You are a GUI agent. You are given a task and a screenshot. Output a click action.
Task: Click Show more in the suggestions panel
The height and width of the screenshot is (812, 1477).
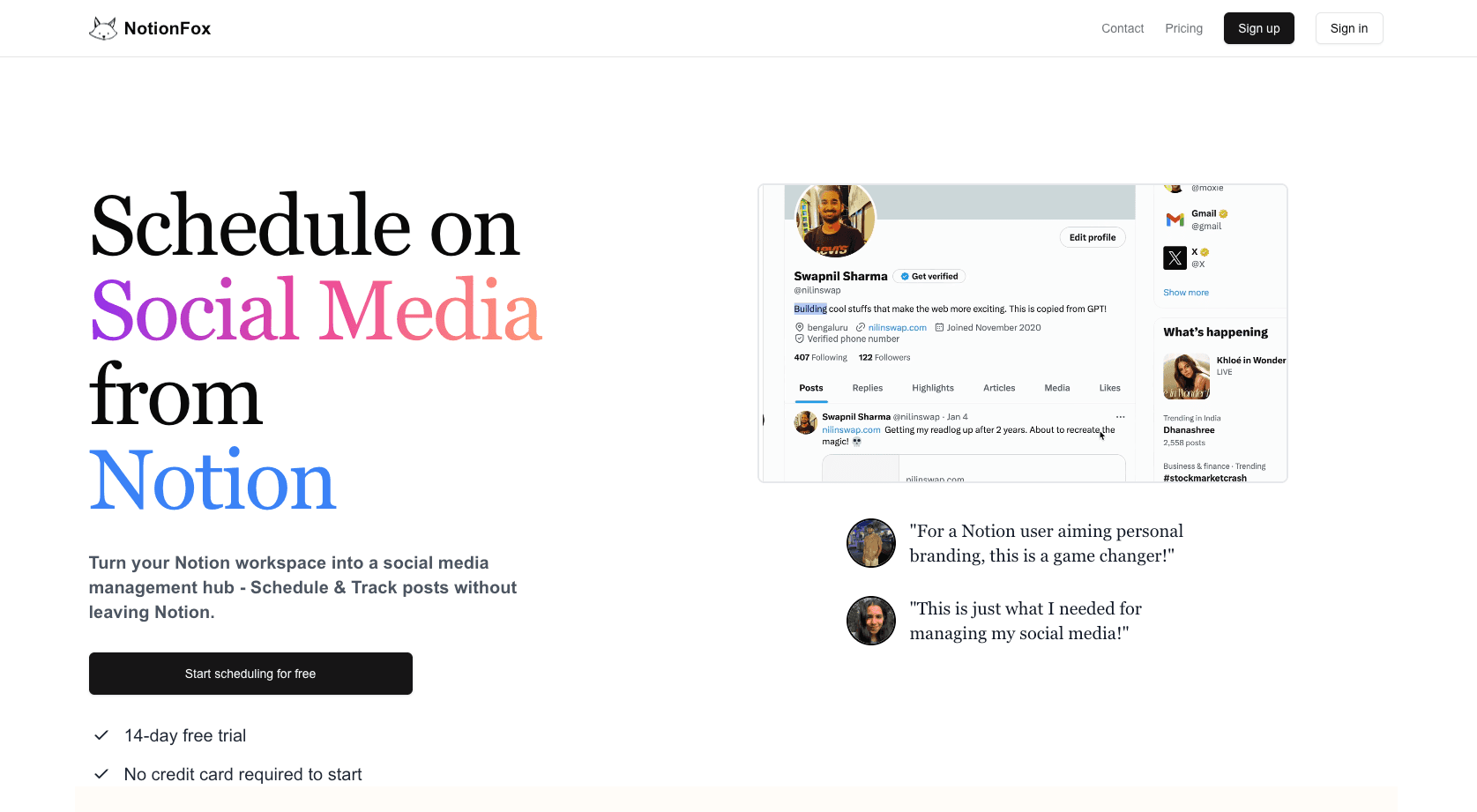pos(1186,293)
